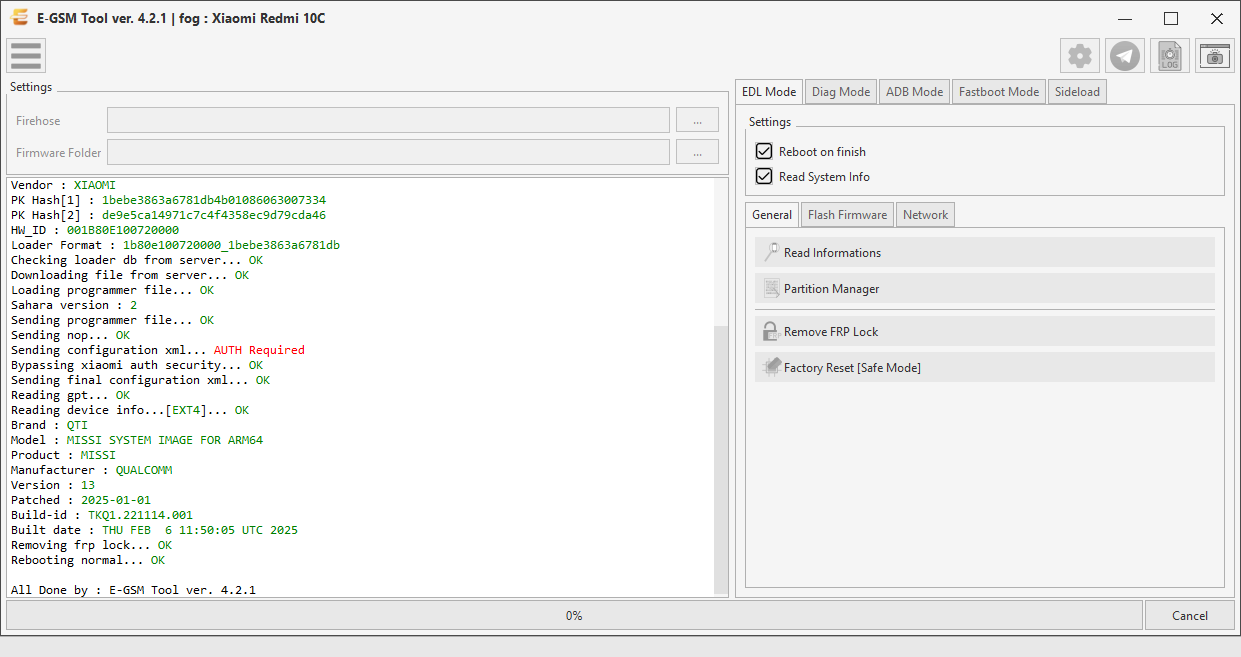1241x657 pixels.
Task: Browse for the Firmware Folder
Action: 697,152
